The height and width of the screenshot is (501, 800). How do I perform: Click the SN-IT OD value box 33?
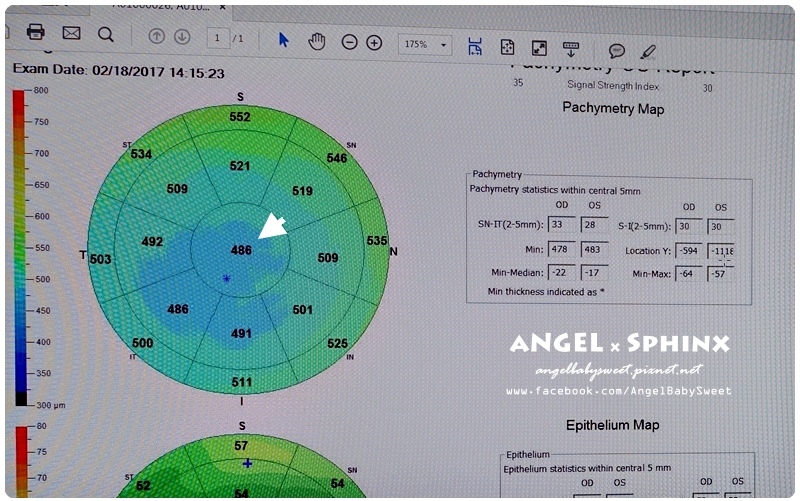click(x=561, y=224)
